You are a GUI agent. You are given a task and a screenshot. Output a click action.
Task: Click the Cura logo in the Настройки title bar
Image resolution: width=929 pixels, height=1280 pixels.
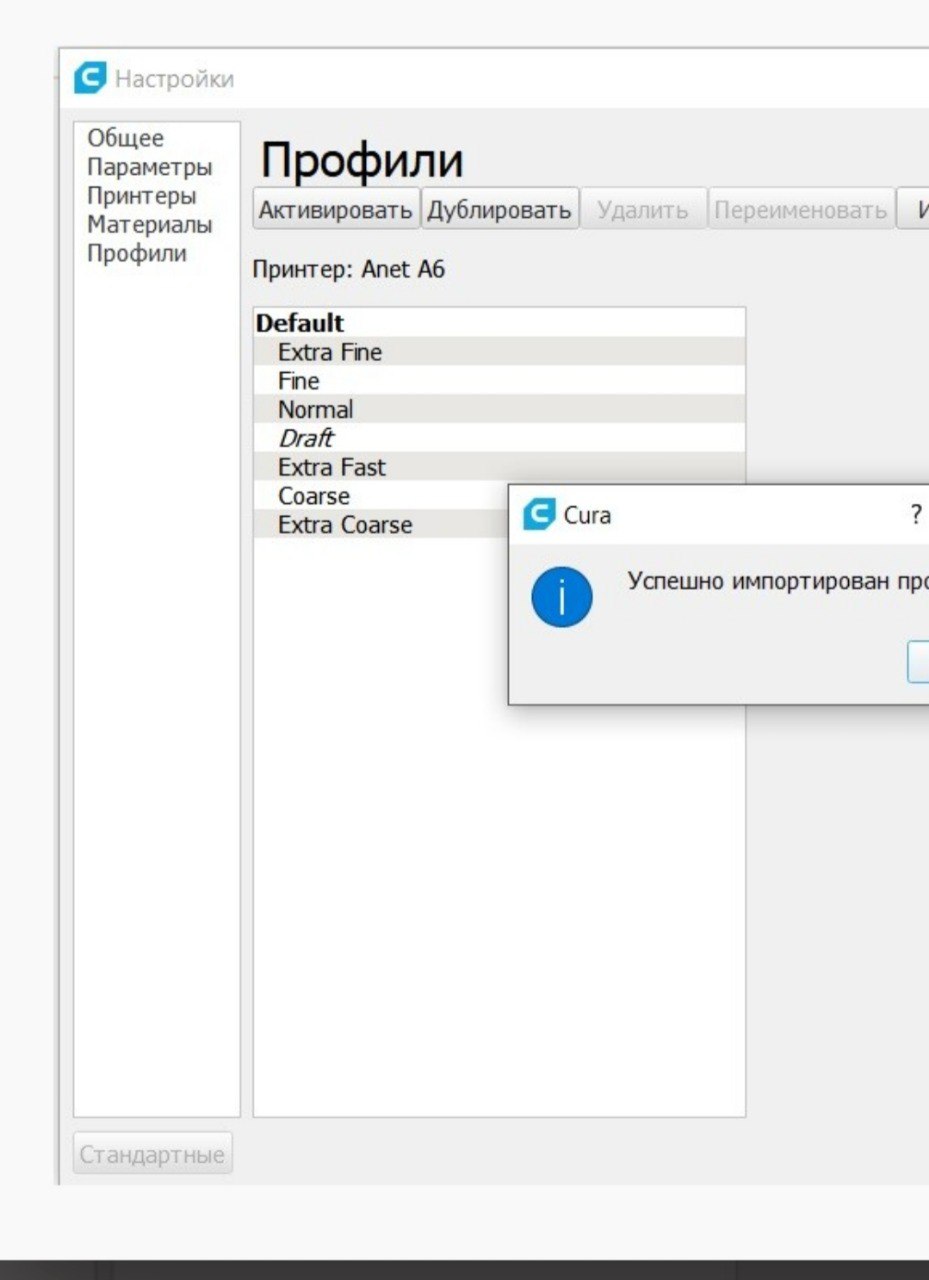pyautogui.click(x=90, y=78)
